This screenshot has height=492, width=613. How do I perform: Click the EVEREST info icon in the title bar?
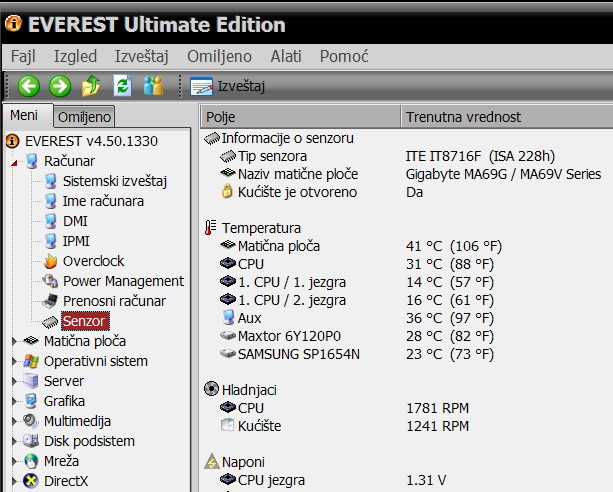(13, 24)
